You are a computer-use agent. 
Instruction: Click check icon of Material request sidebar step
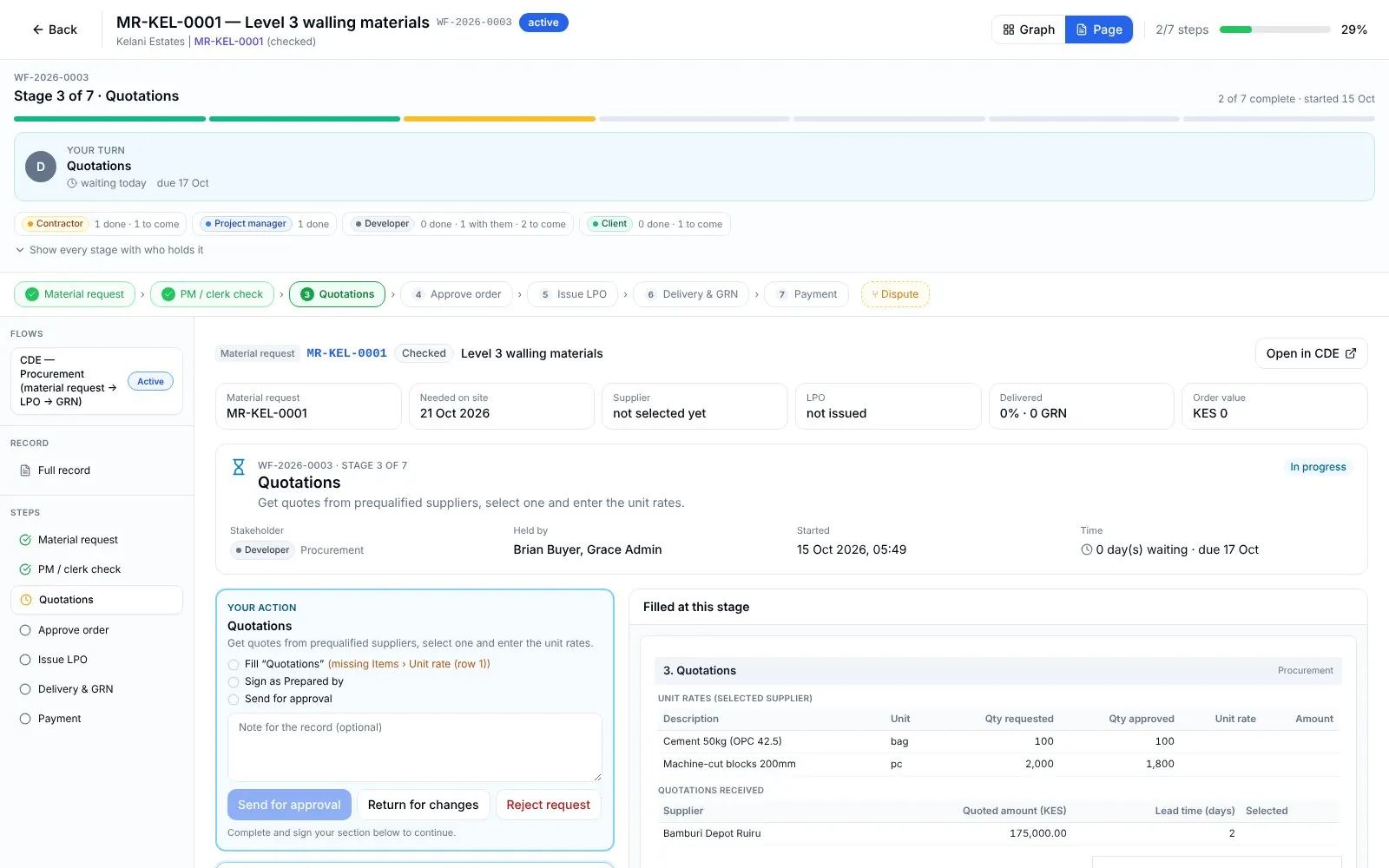(25, 540)
